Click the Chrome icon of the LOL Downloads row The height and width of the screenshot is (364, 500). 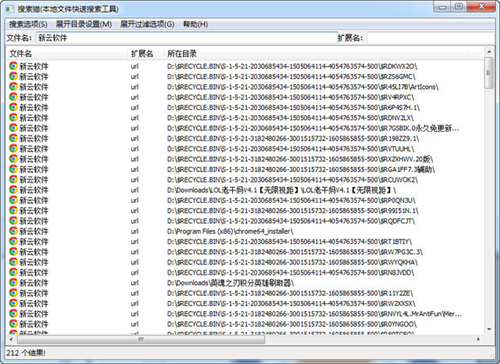(13, 190)
